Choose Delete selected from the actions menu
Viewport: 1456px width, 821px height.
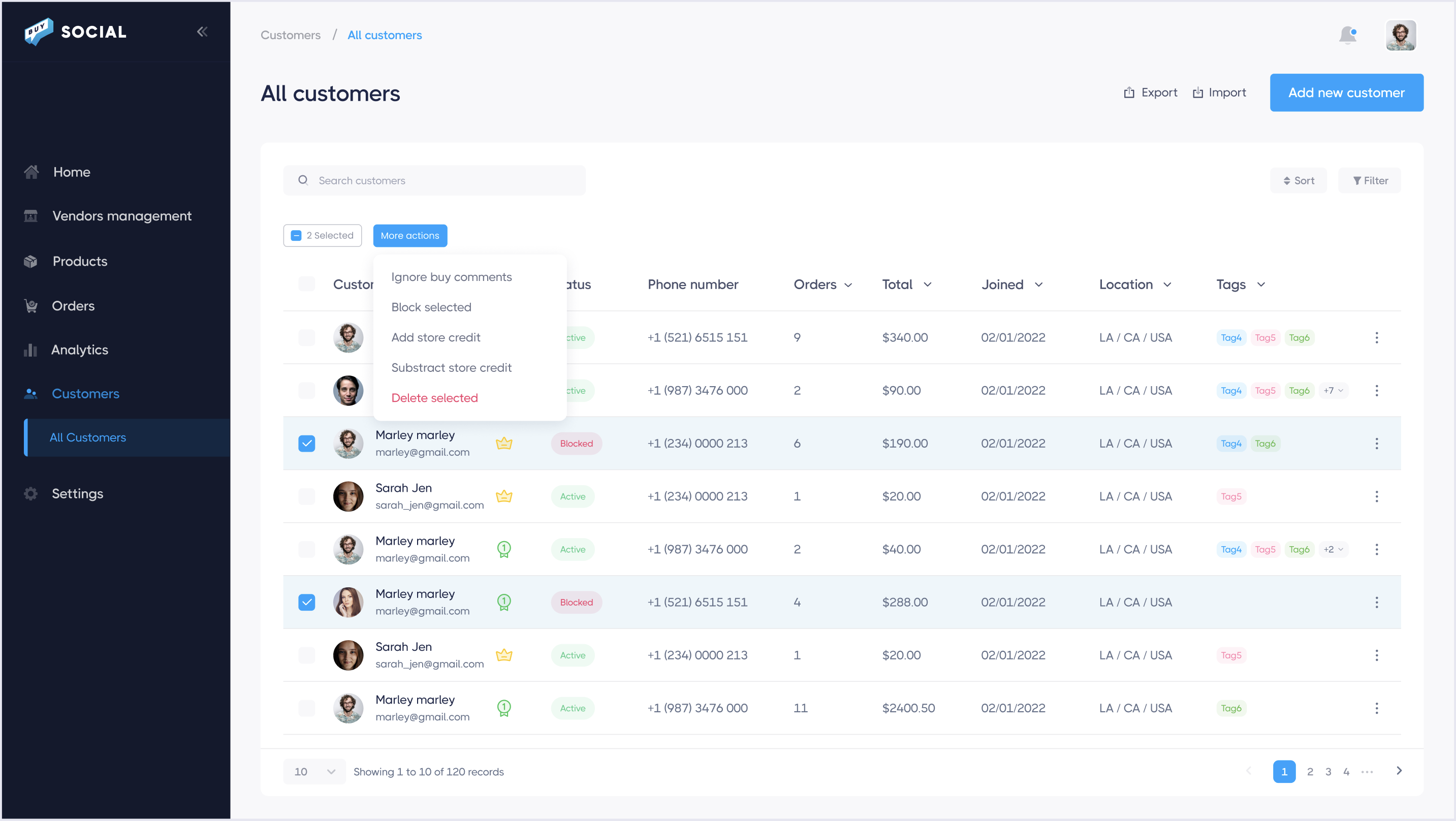pos(434,397)
